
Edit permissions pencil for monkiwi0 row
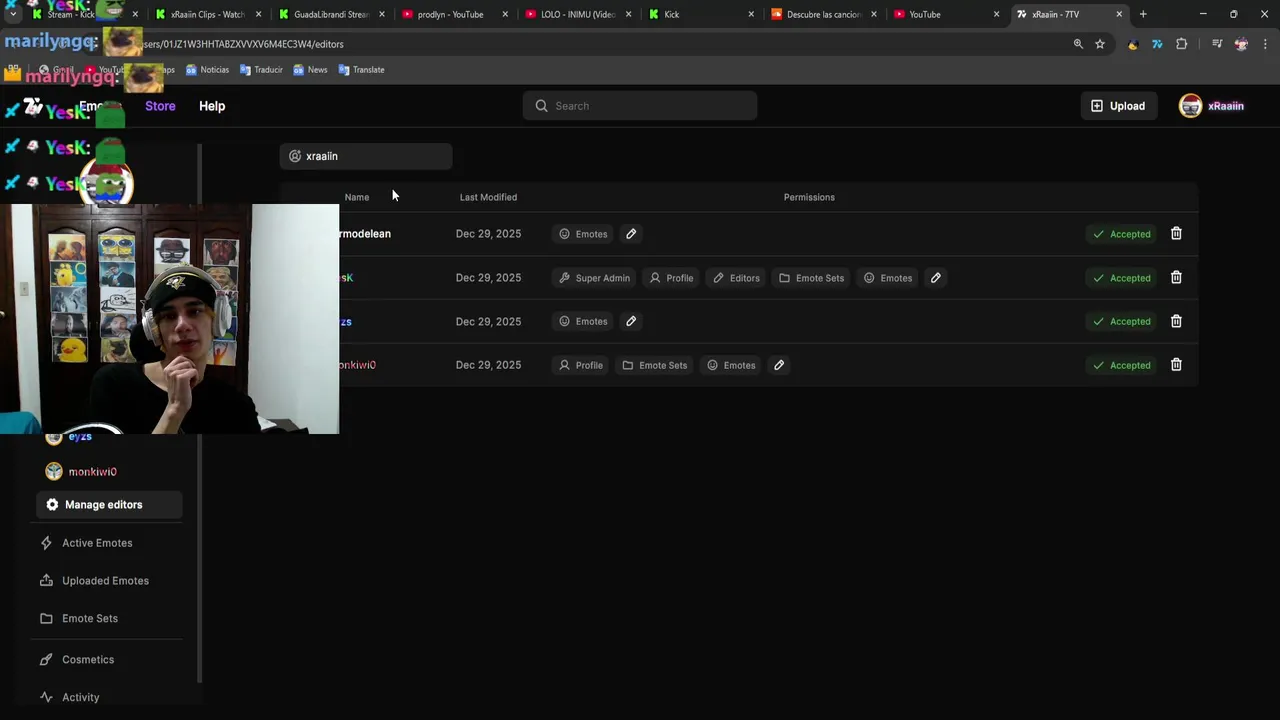click(x=779, y=365)
